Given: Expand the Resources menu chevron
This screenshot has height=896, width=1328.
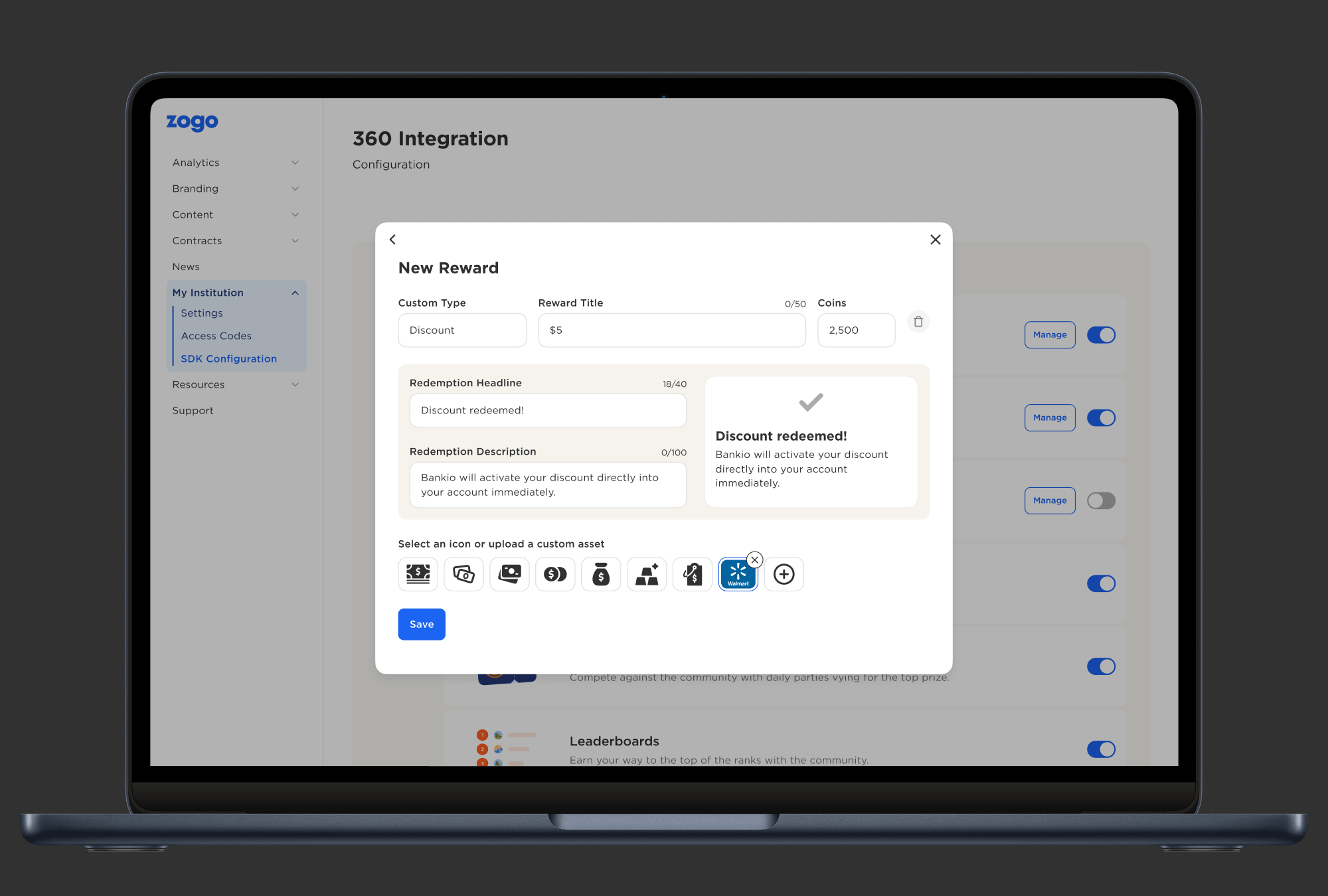Looking at the screenshot, I should pos(295,384).
